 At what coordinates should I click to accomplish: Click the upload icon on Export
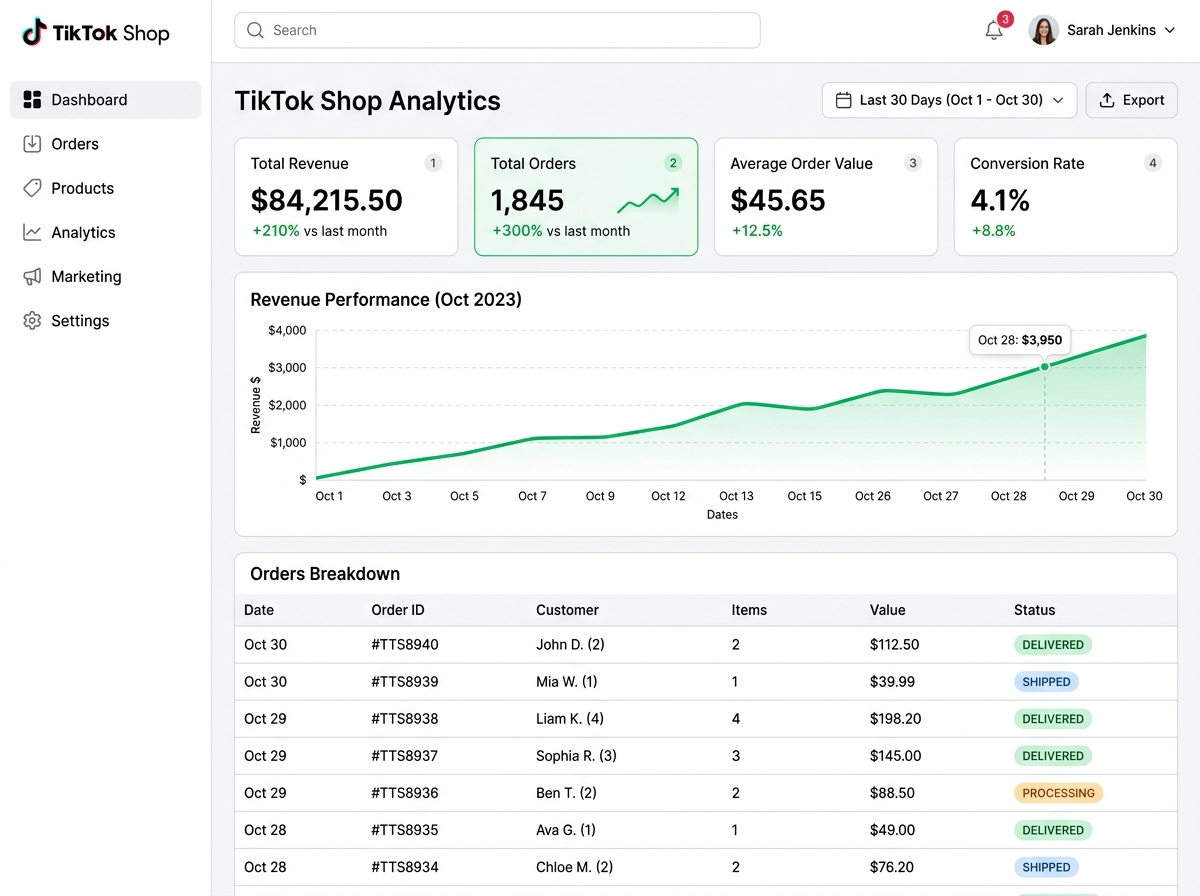[x=1107, y=100]
